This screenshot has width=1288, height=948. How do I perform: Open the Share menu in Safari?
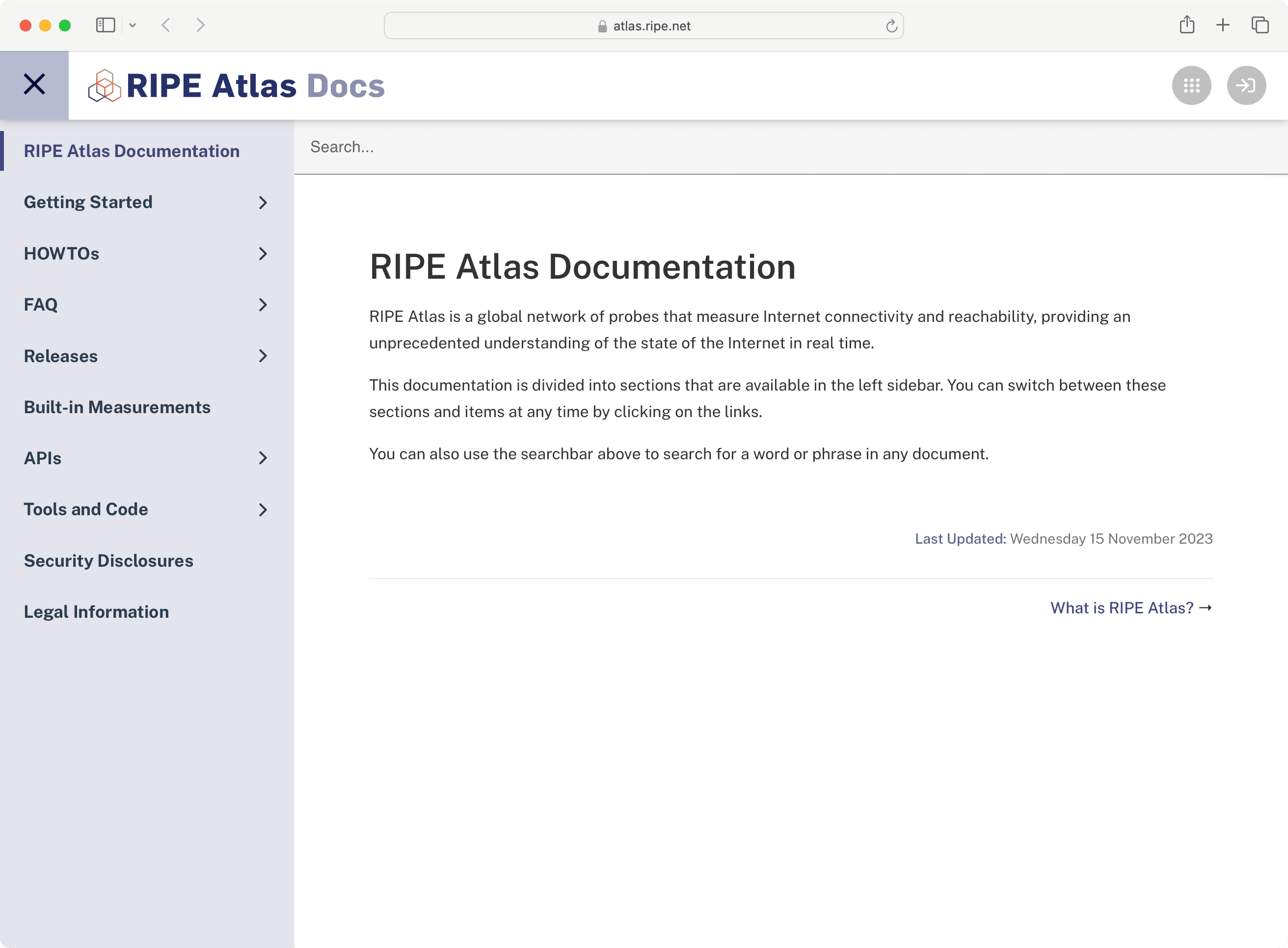pos(1187,25)
